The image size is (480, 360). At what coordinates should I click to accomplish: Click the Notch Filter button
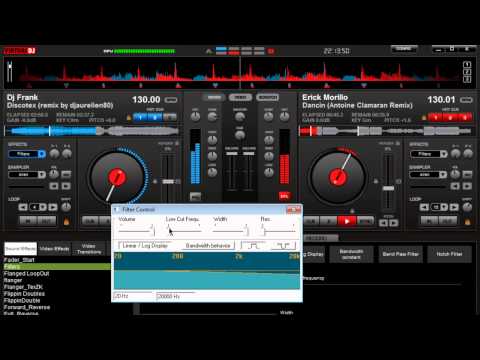(x=449, y=254)
